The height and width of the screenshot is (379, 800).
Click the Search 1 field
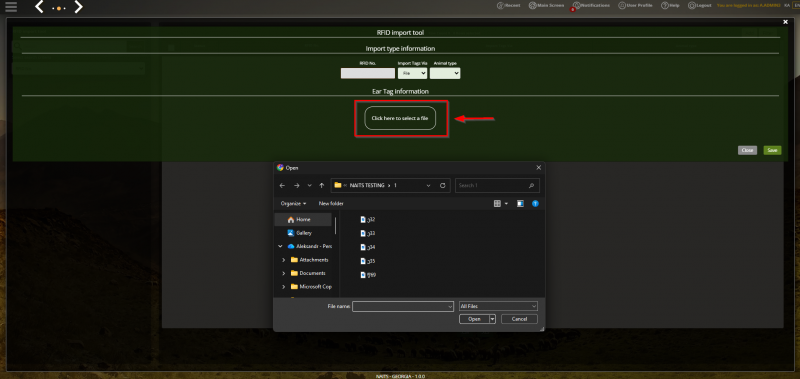[x=497, y=186]
